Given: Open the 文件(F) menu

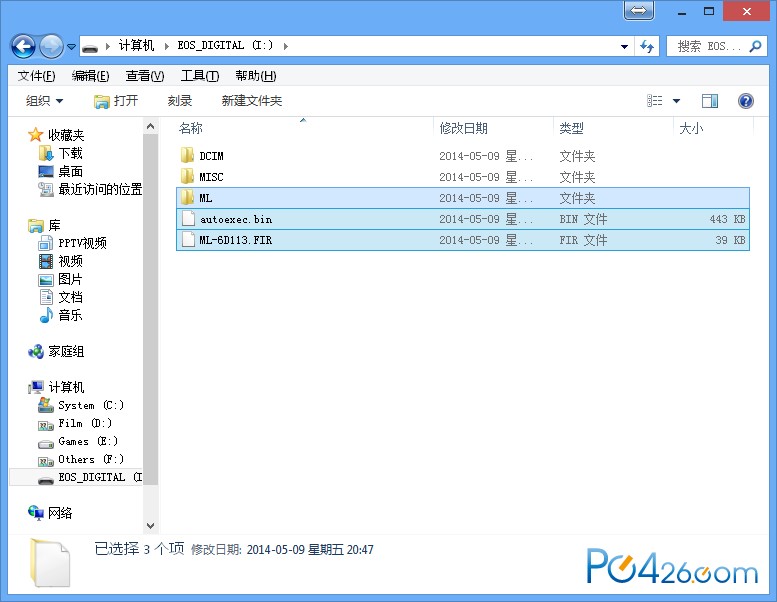Looking at the screenshot, I should click(x=36, y=76).
